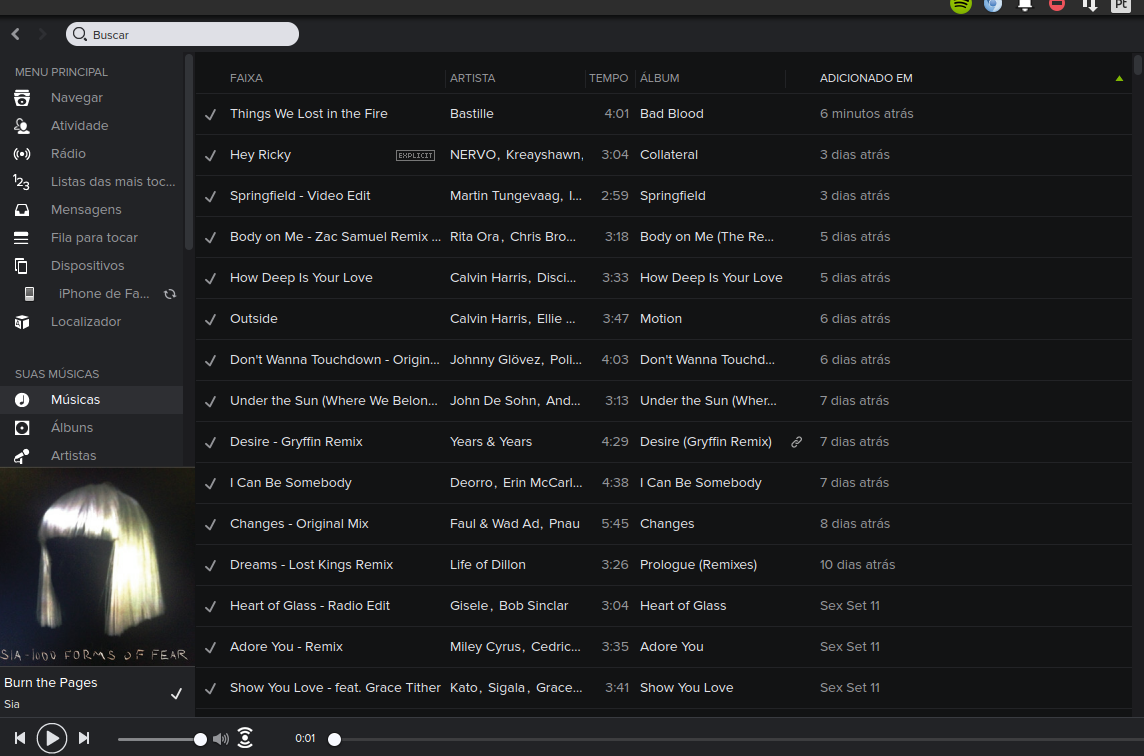Click the Mensagens inbox icon
The height and width of the screenshot is (756, 1144).
click(x=22, y=210)
